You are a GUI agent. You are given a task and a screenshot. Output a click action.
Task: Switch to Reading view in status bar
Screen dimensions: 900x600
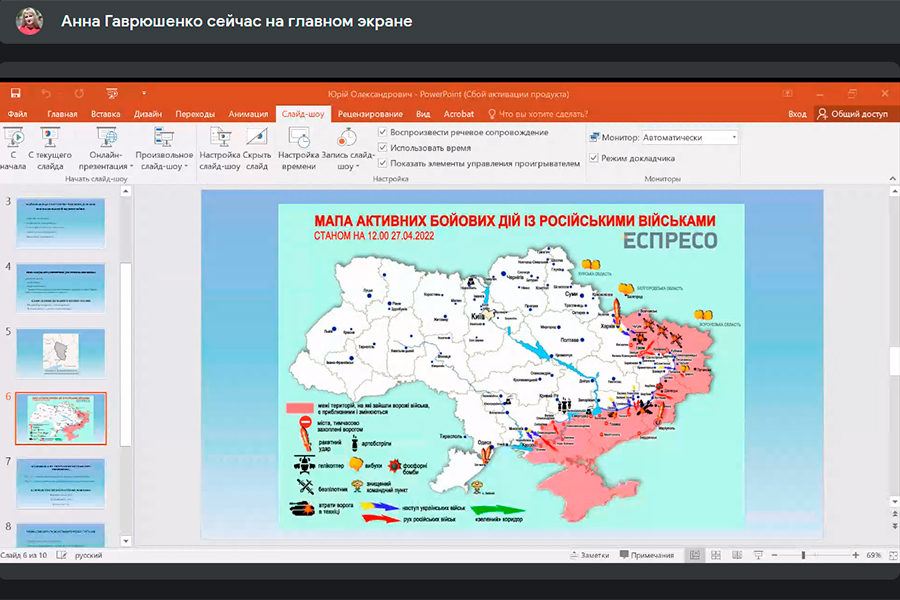click(x=737, y=555)
